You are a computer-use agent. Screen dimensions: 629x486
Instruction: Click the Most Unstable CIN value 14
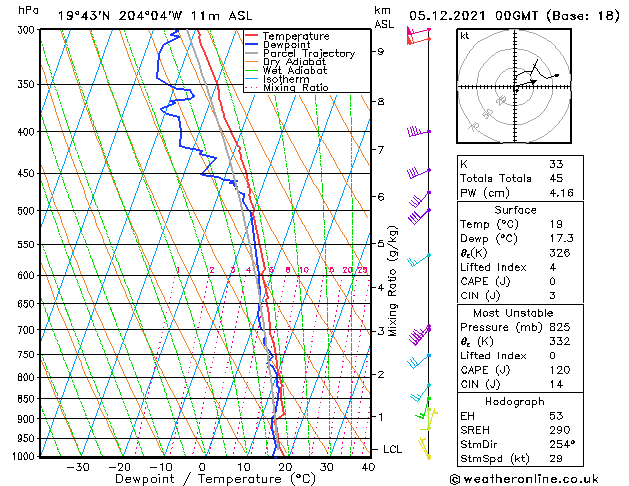pyautogui.click(x=556, y=384)
